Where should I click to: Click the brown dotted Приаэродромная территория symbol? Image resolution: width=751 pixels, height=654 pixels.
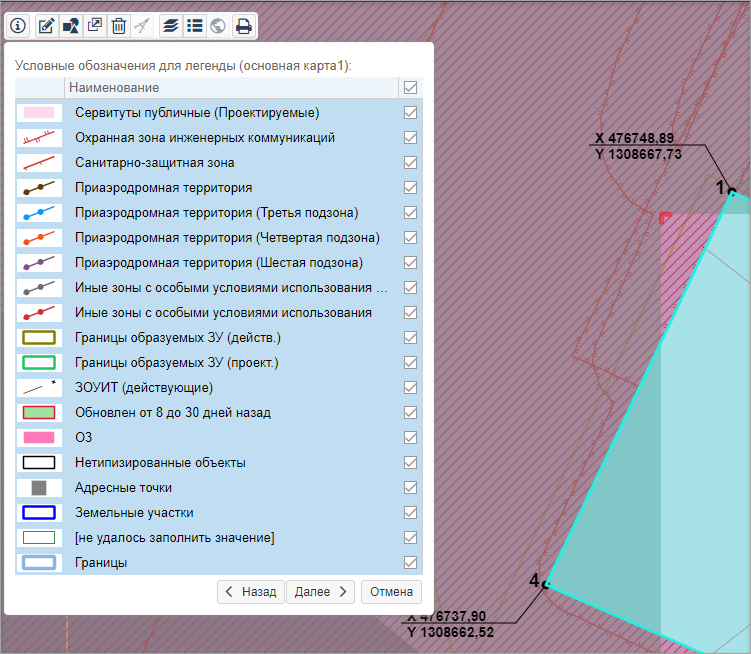tap(39, 187)
